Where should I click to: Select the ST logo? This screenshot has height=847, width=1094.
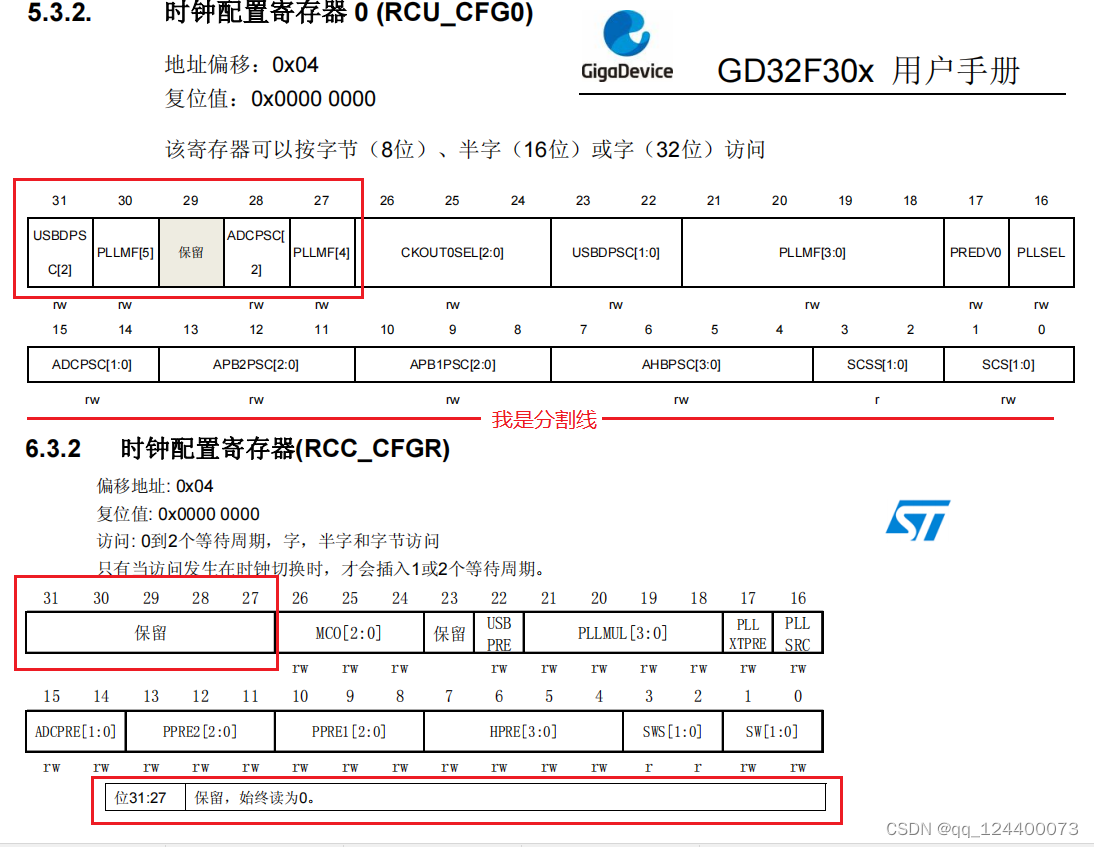point(918,521)
